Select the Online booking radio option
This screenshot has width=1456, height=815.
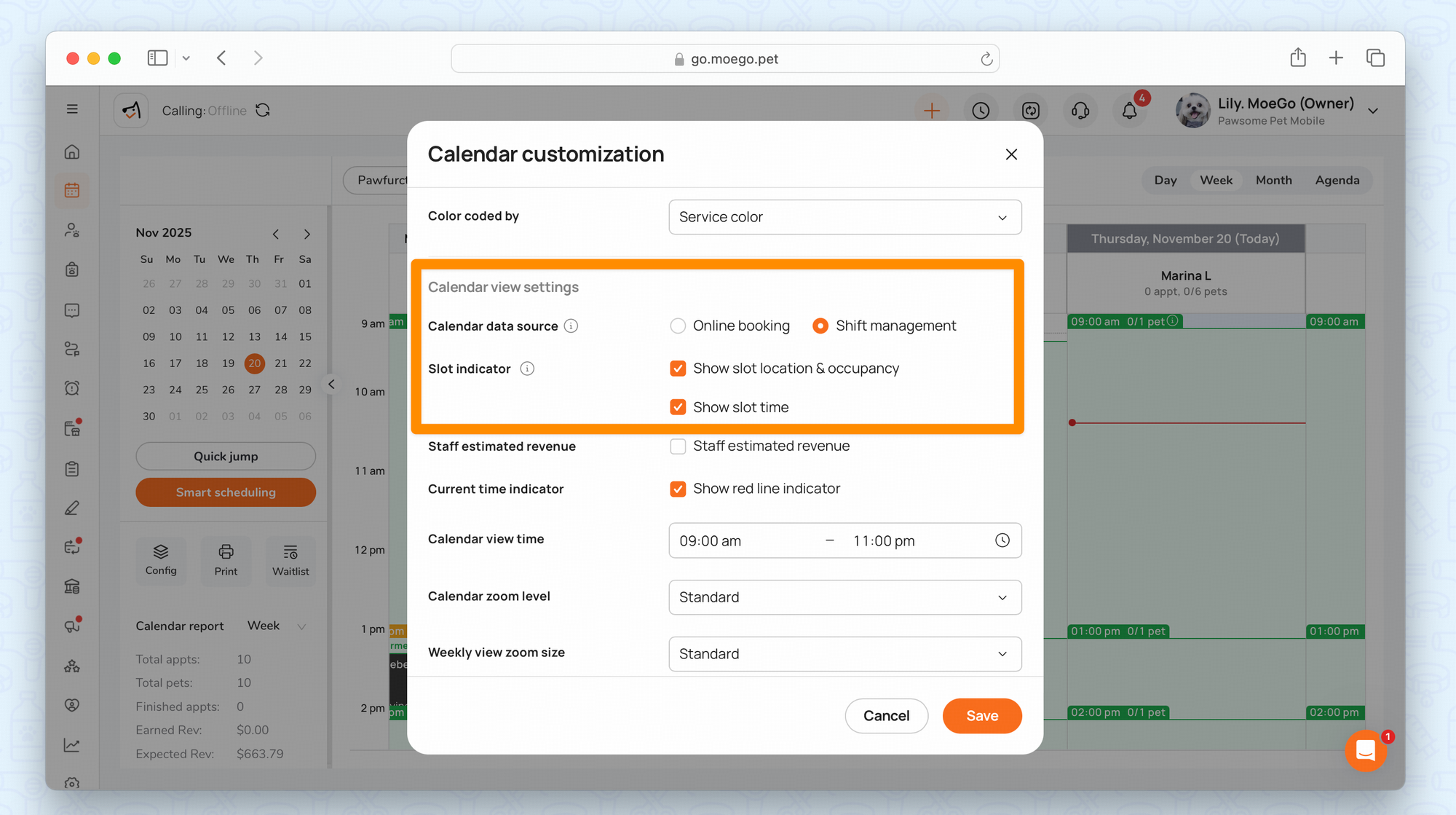[678, 326]
